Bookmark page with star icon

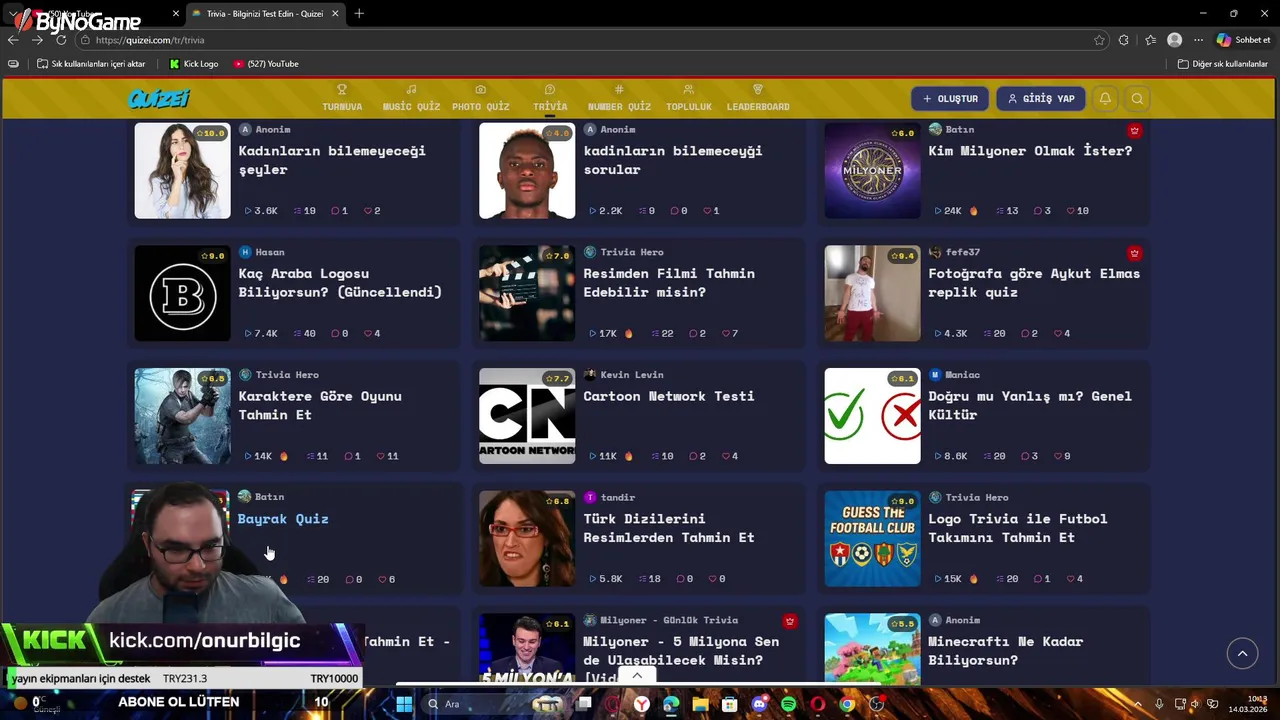tap(1099, 40)
